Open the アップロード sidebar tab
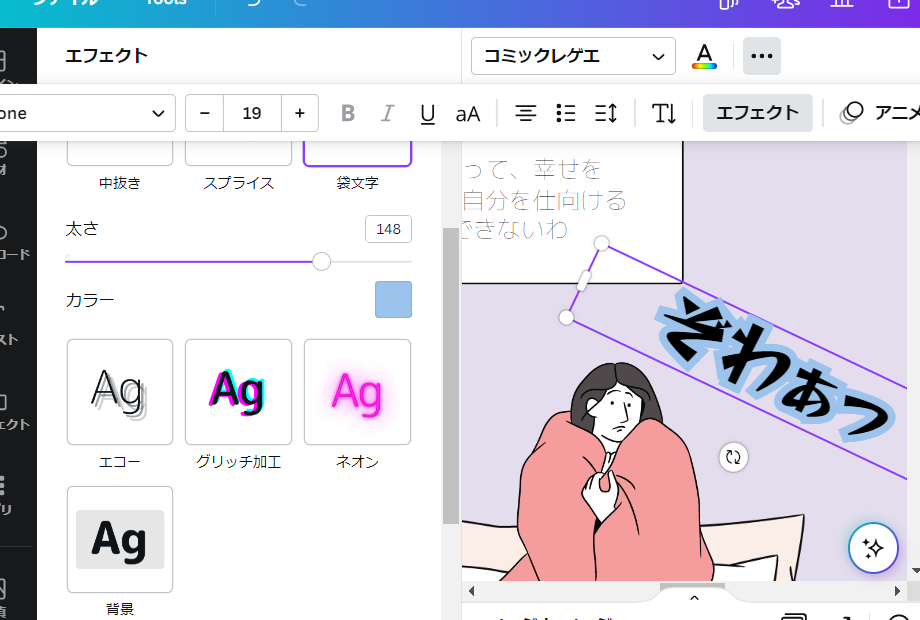920x620 pixels. tap(14, 242)
